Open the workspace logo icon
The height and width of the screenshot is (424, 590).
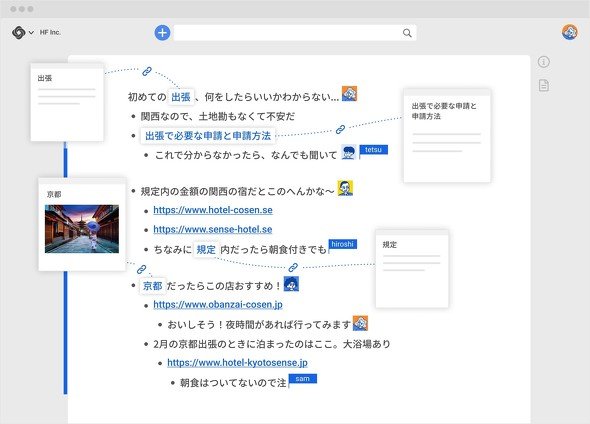click(x=18, y=32)
